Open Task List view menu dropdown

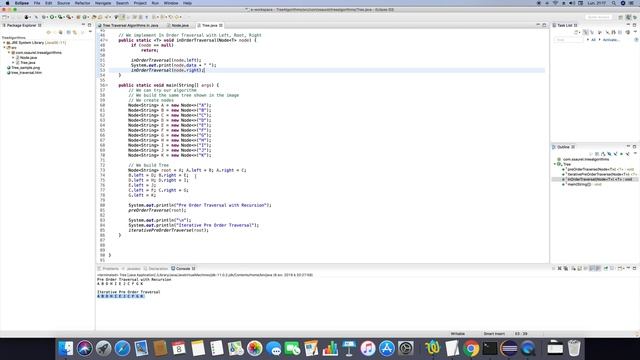coord(636,32)
